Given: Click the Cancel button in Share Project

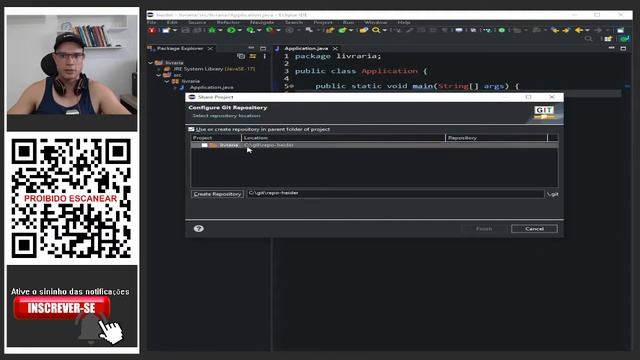Looking at the screenshot, I should (534, 229).
